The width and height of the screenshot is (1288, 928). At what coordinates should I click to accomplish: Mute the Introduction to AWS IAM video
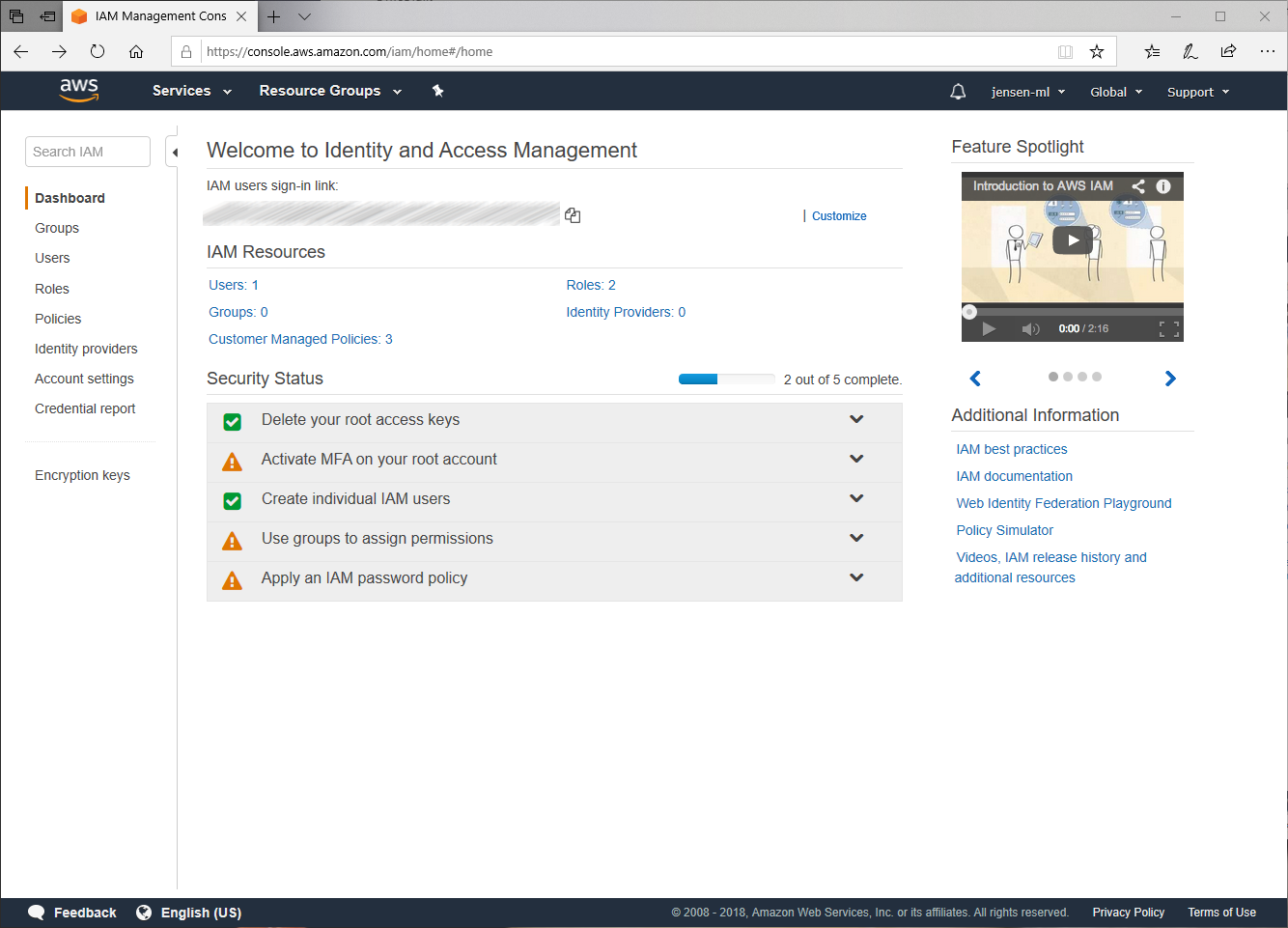point(1030,329)
